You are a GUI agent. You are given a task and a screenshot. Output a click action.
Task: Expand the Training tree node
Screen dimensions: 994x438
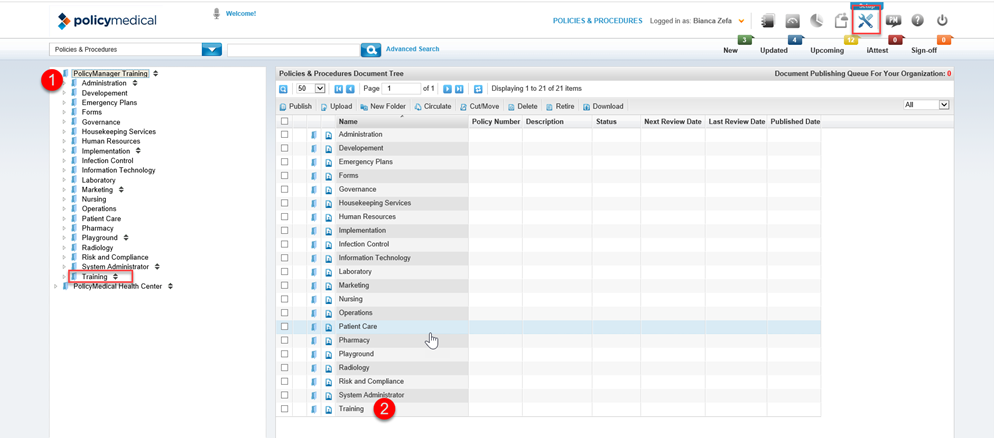(63, 277)
